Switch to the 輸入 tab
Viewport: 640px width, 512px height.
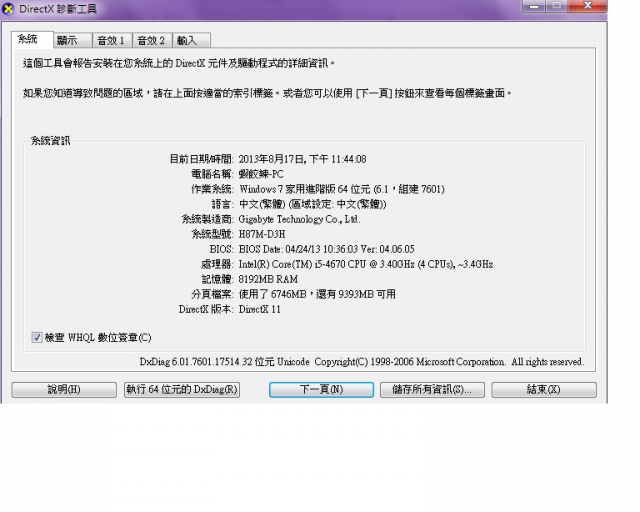tap(191, 40)
